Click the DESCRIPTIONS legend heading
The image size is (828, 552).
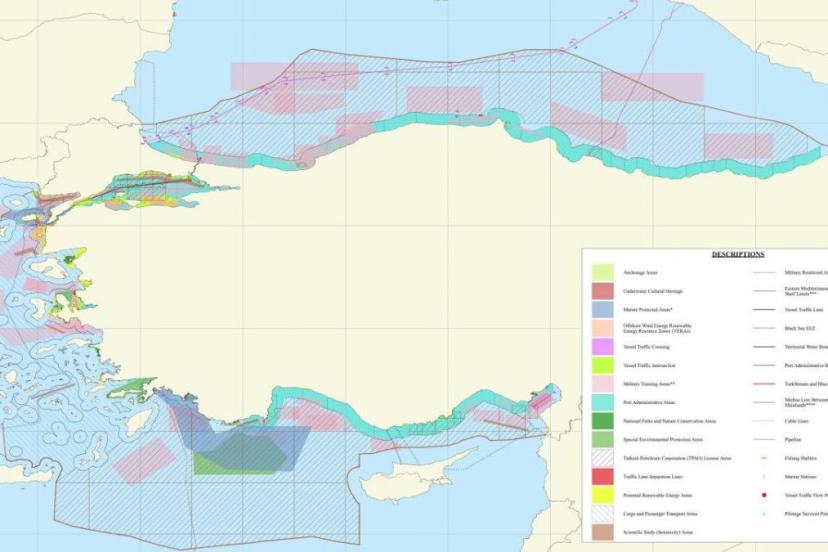(x=738, y=254)
